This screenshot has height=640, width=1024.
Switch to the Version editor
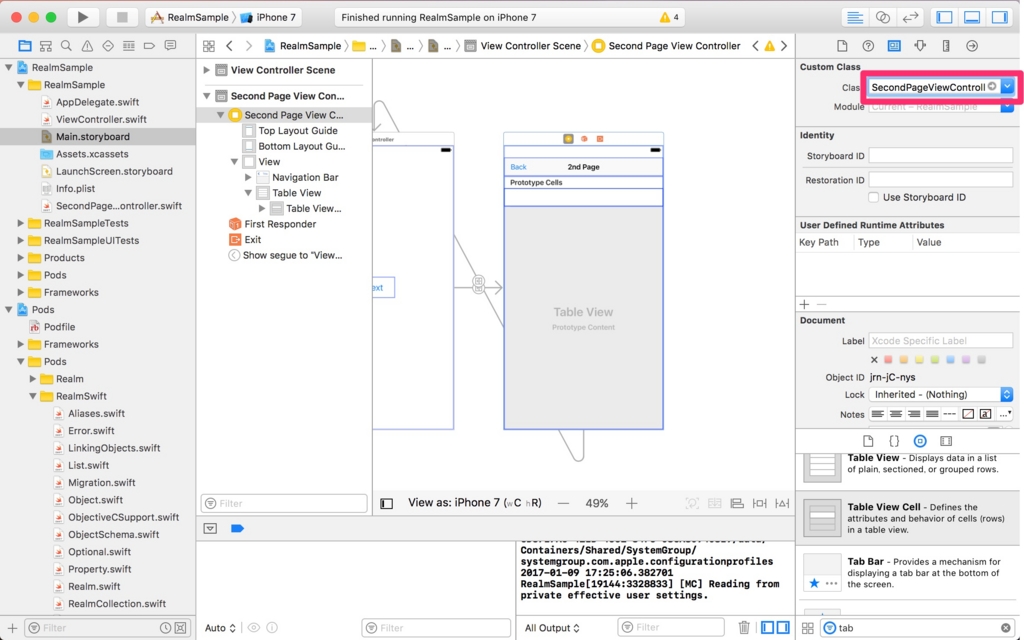[x=910, y=18]
